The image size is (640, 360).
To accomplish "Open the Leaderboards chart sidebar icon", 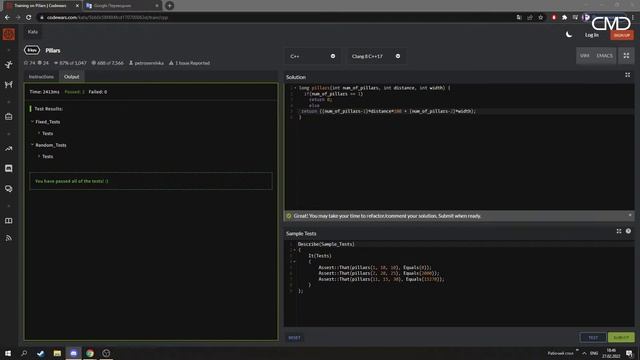I will (9, 149).
